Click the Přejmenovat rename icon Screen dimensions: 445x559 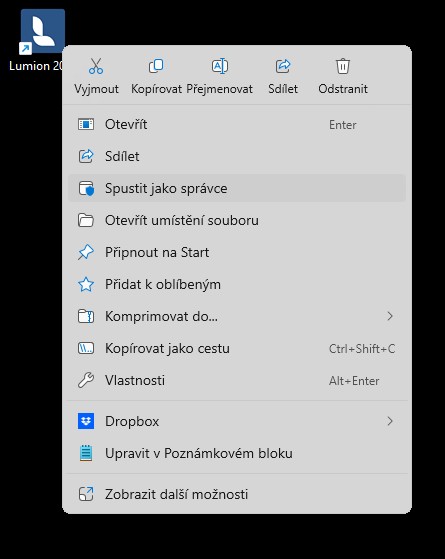pos(220,66)
